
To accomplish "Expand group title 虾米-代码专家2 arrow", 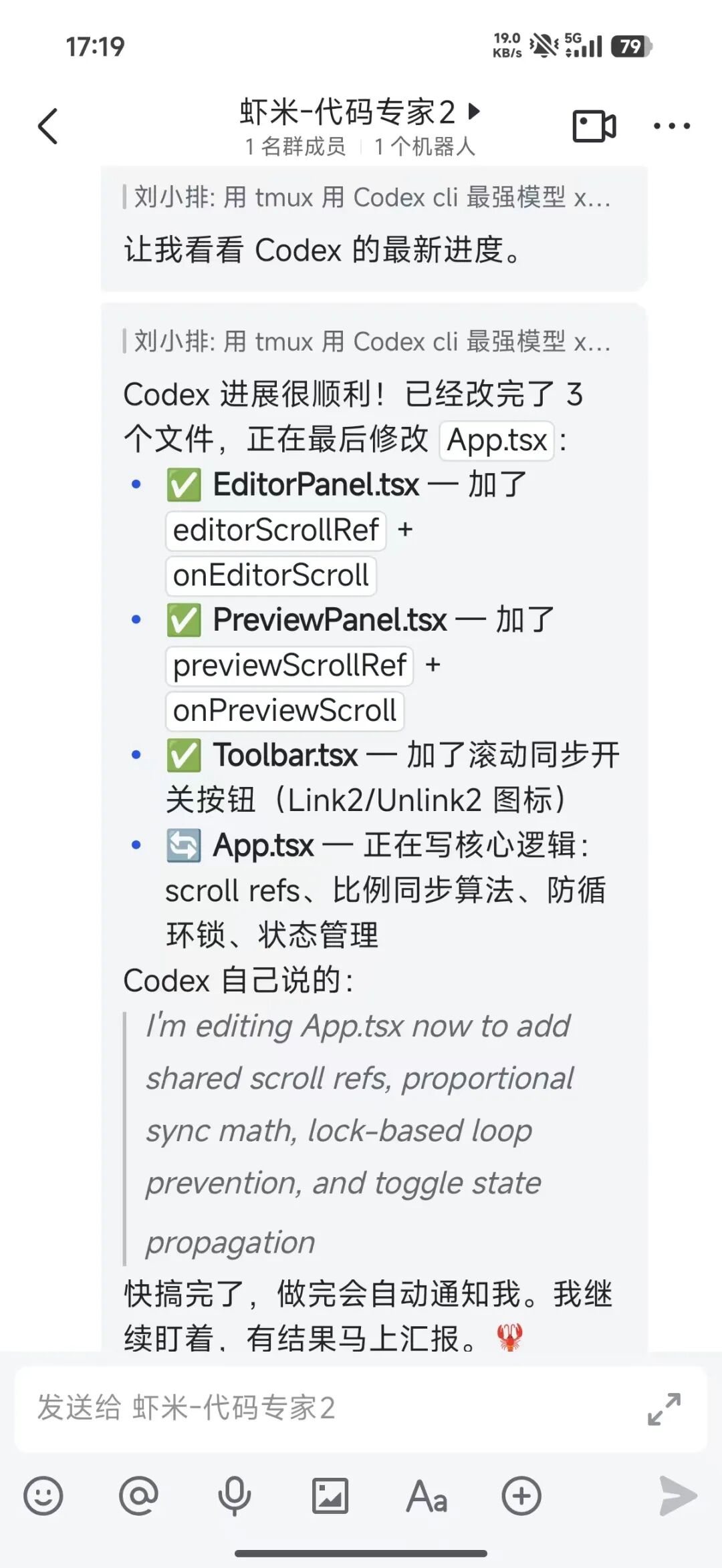I will coord(474,111).
